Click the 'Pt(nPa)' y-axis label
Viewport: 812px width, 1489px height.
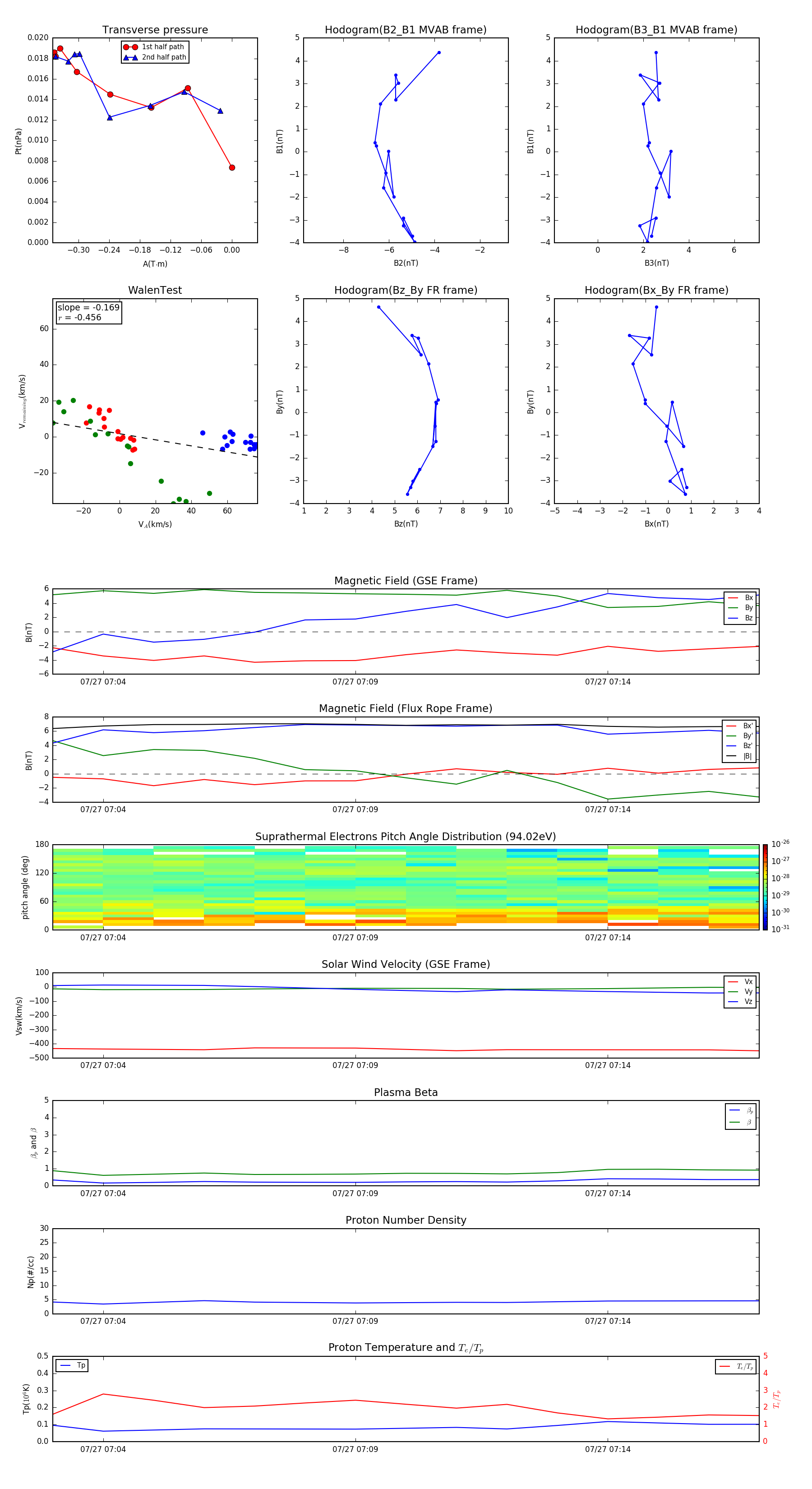pos(18,140)
